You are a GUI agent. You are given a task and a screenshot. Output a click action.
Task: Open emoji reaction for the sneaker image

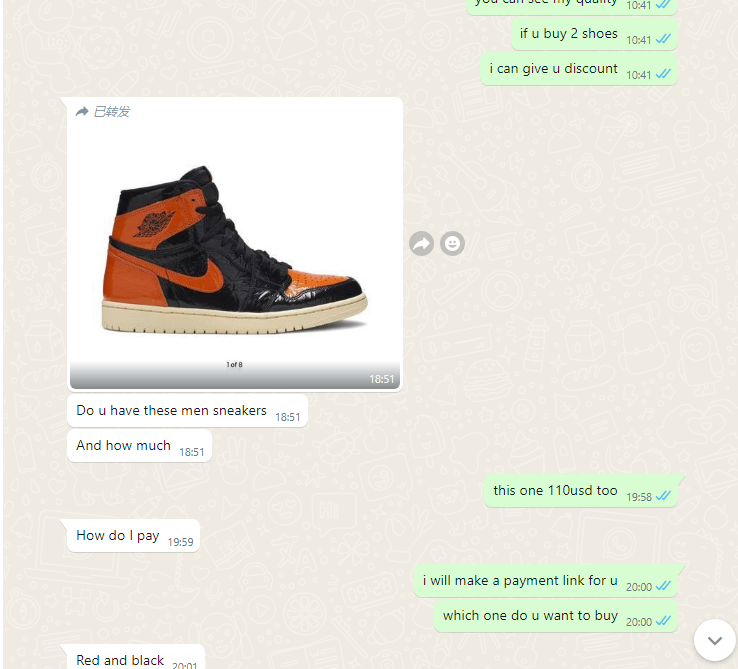pyautogui.click(x=452, y=244)
